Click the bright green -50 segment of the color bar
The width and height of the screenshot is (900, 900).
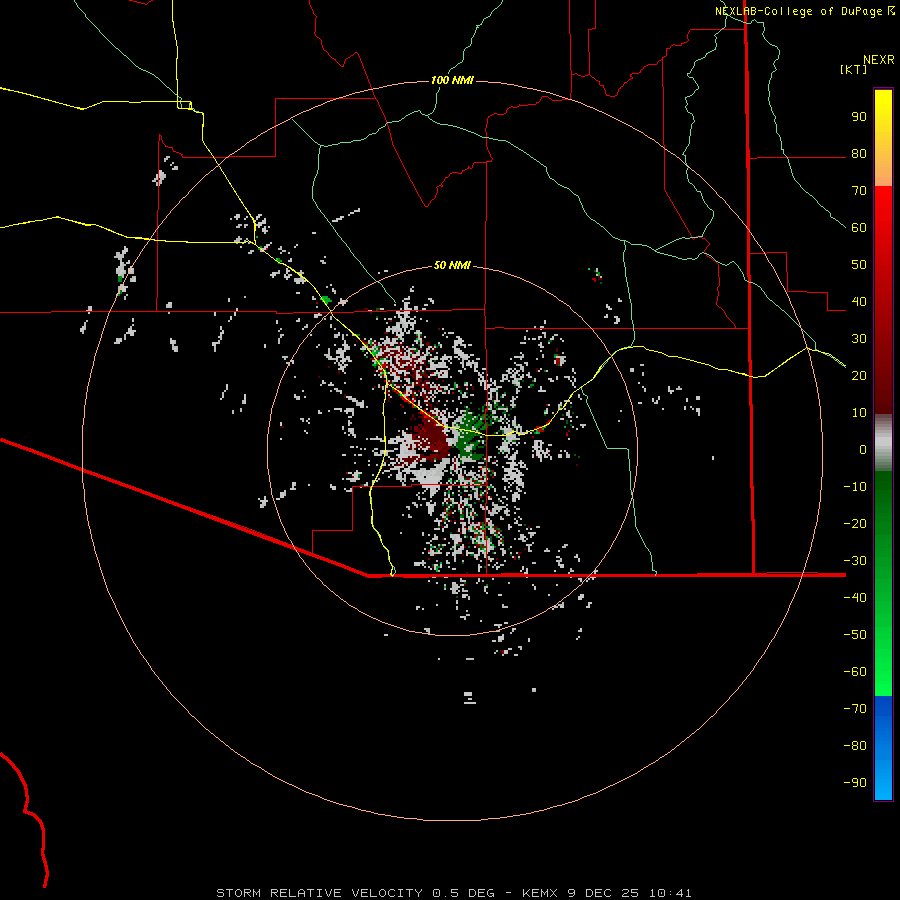coord(883,634)
